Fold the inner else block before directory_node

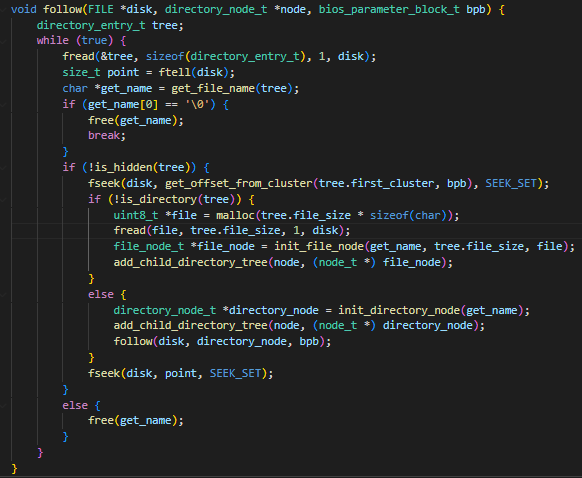click(x=3, y=295)
